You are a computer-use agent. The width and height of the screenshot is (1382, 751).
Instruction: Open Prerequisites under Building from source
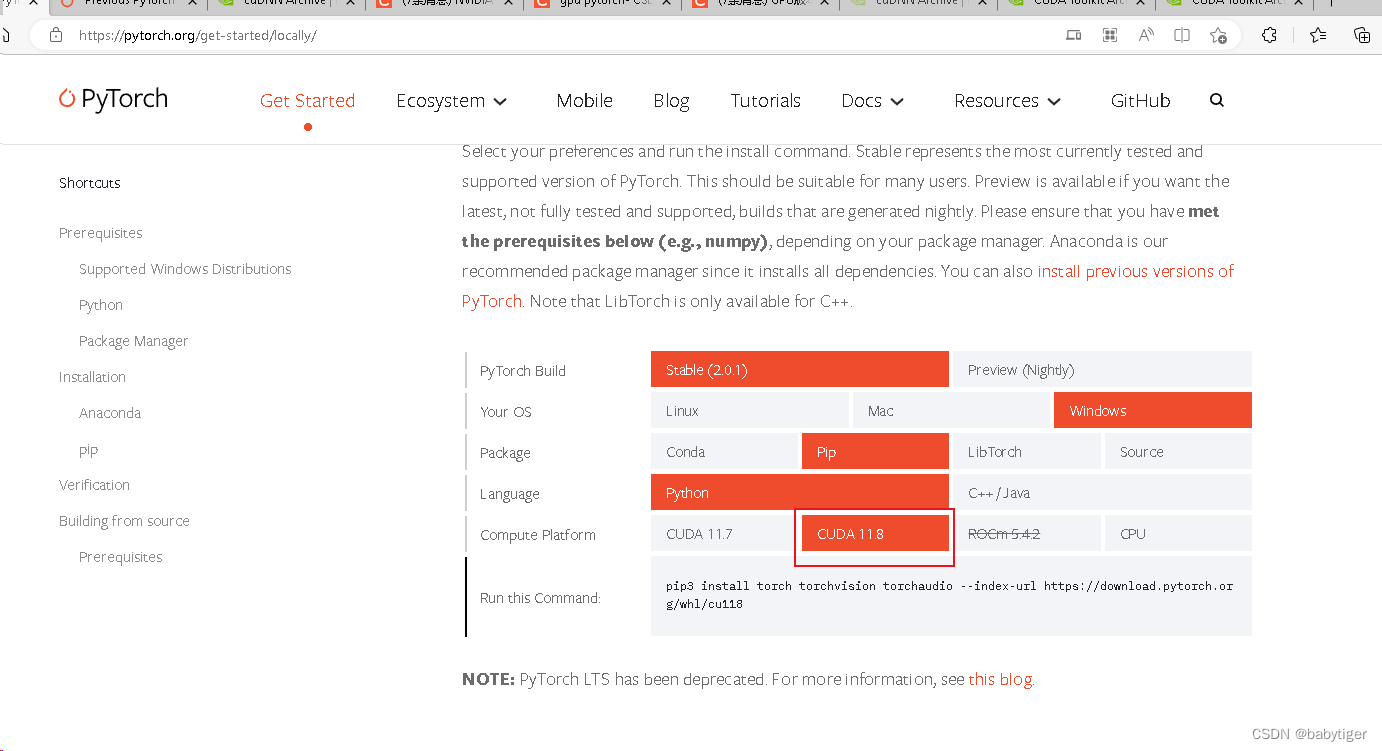120,557
